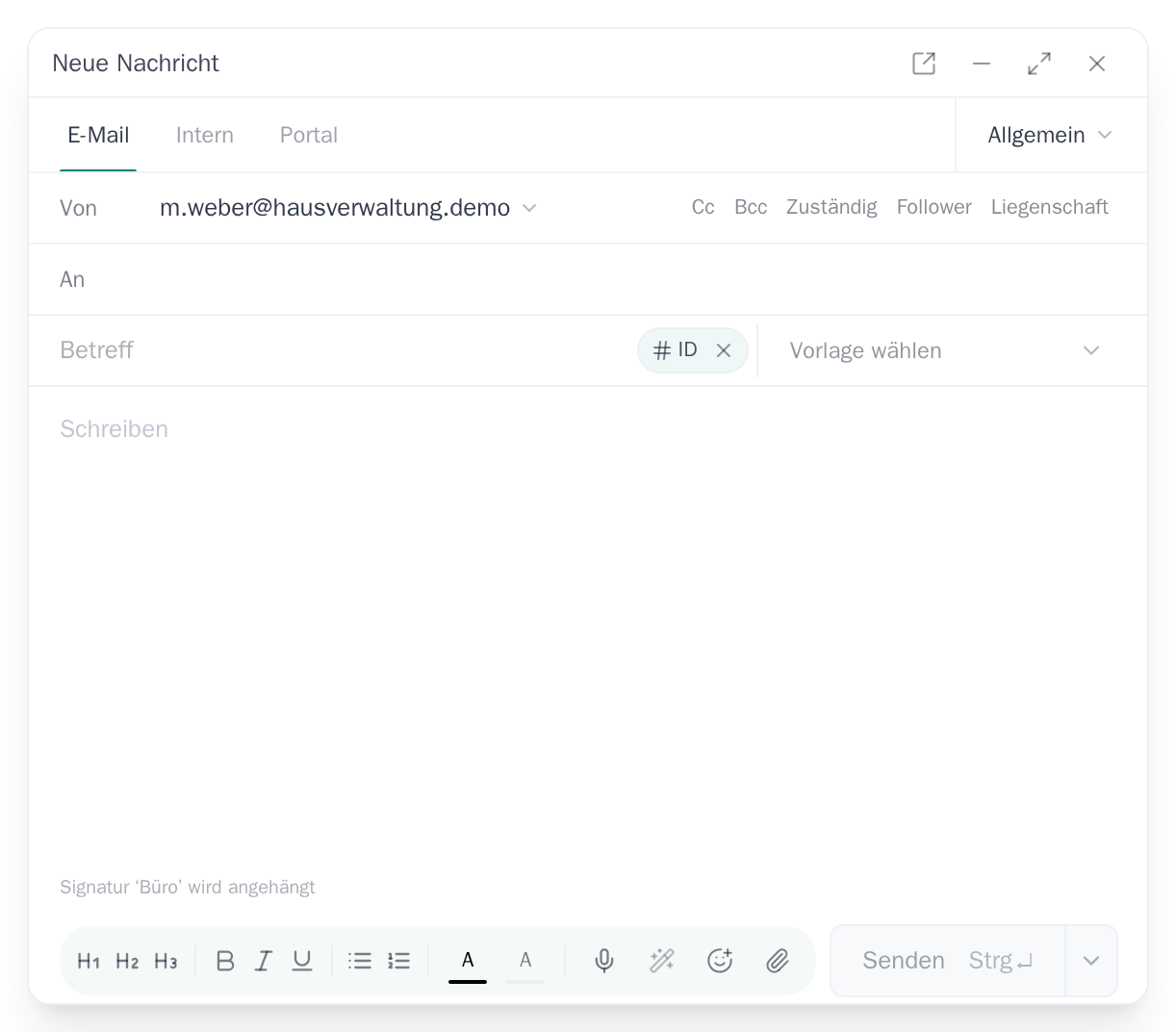Image resolution: width=1176 pixels, height=1032 pixels.
Task: Click the Signatur 'Büro' wird angehängt note
Action: click(188, 887)
